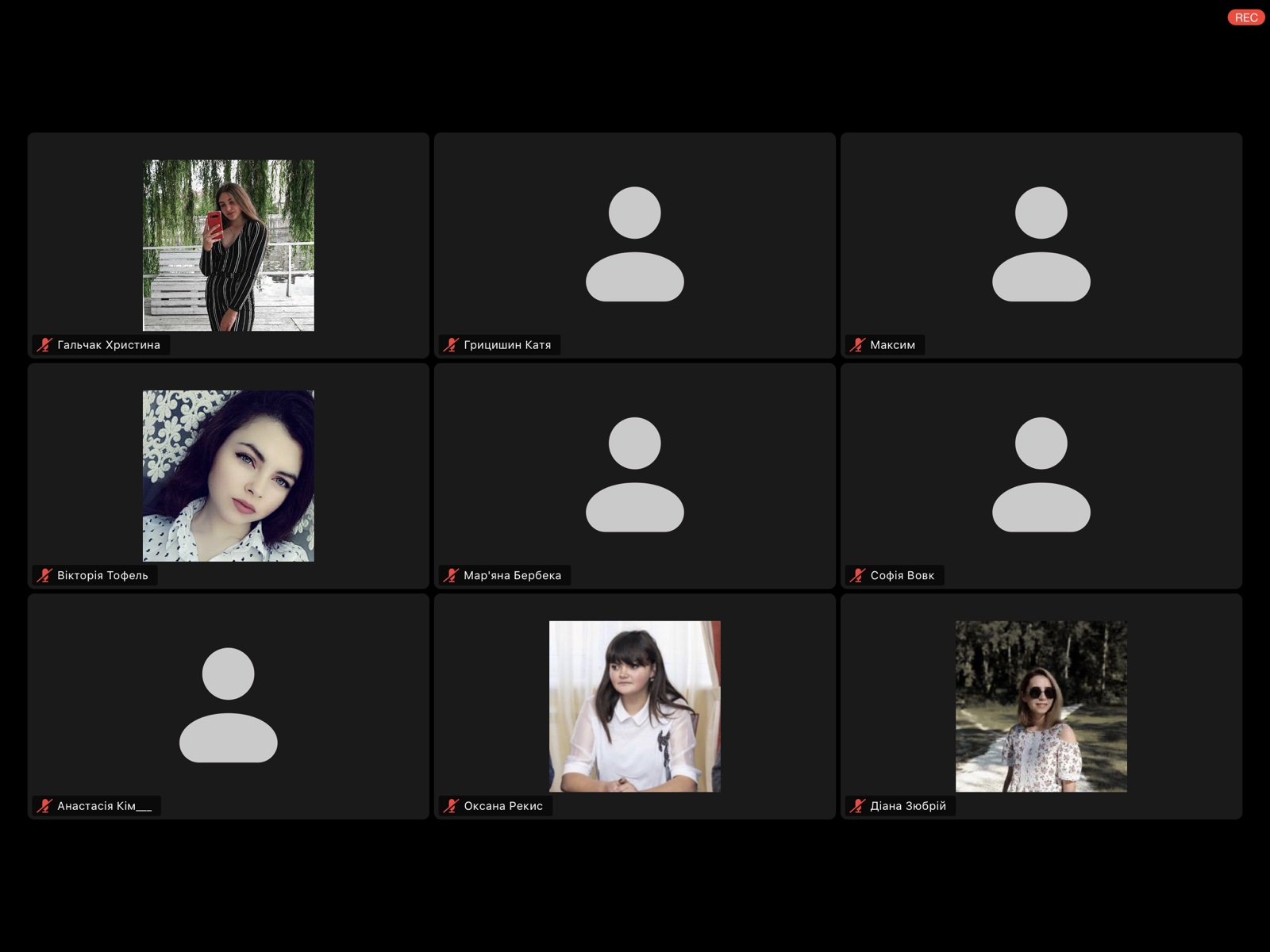Viewport: 1270px width, 952px height.
Task: Click muted mic icon beside Мар'яна Бербека
Action: click(x=451, y=575)
